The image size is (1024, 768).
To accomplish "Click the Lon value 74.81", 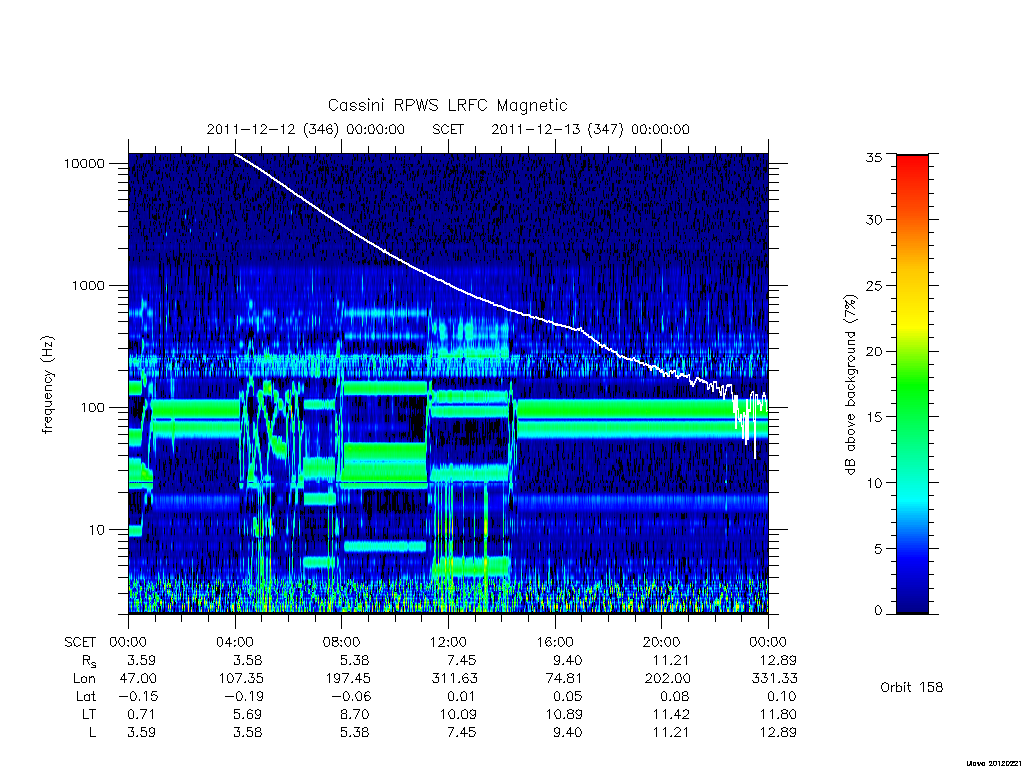I will (564, 679).
